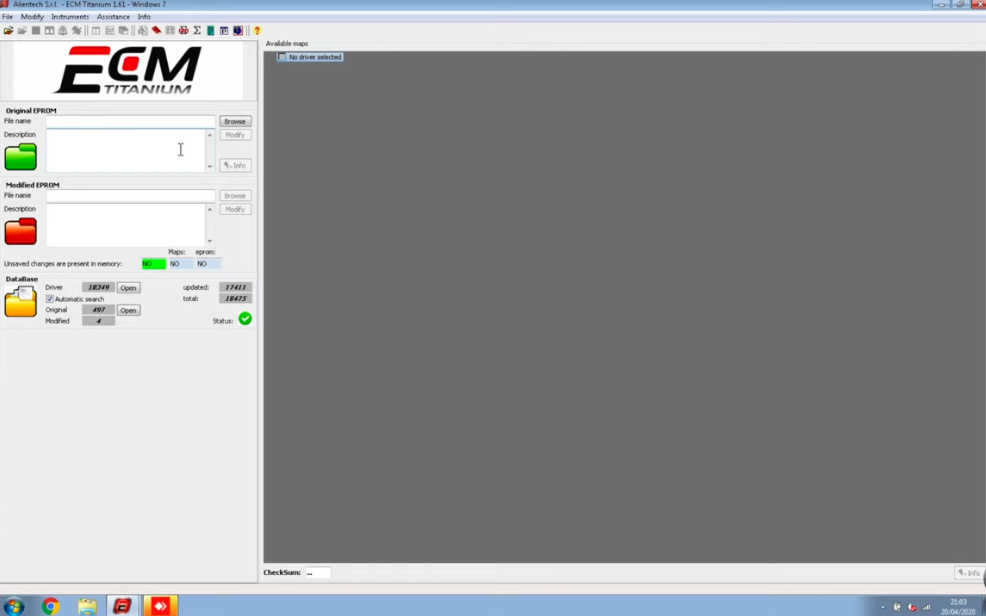Open the Assistance menu
The height and width of the screenshot is (616, 986).
point(113,17)
